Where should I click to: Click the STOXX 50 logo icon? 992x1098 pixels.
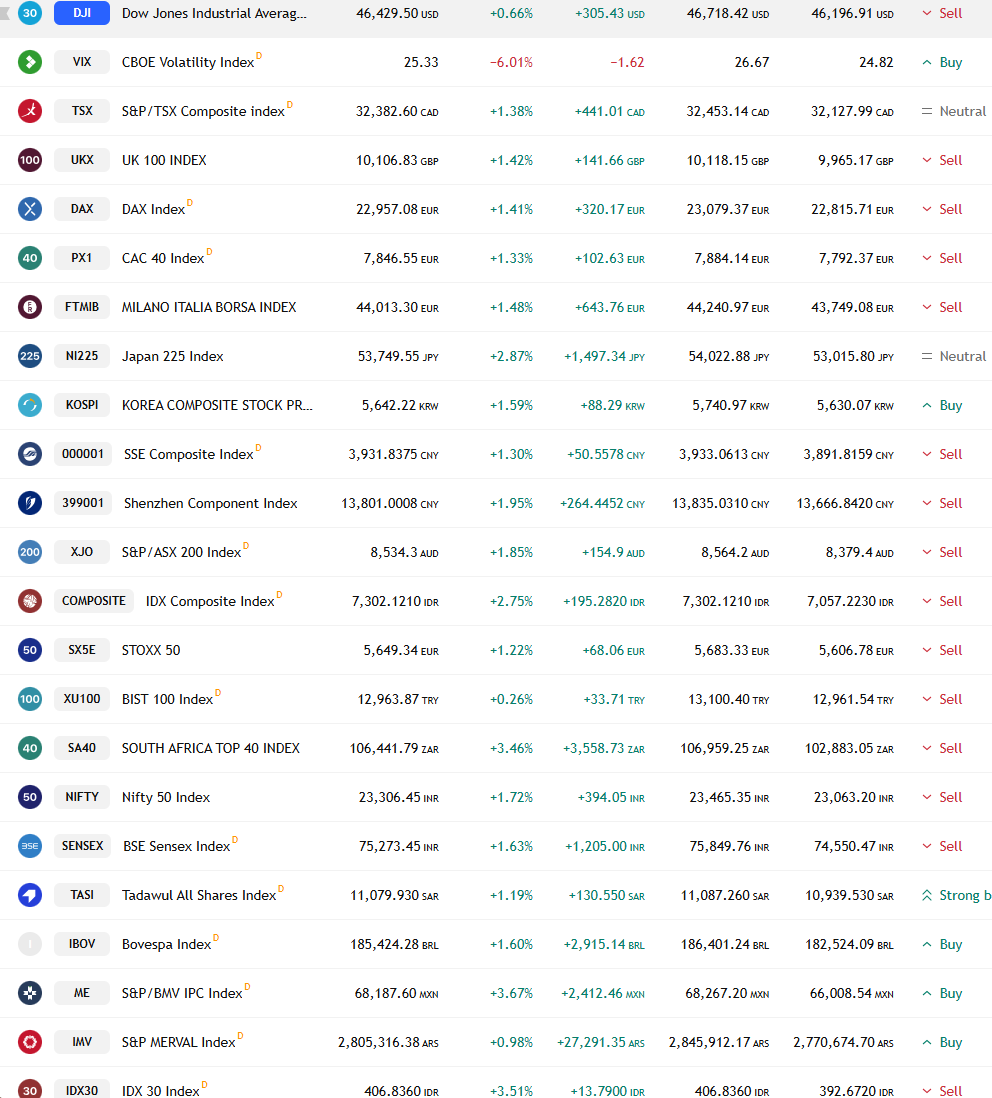pos(29,650)
